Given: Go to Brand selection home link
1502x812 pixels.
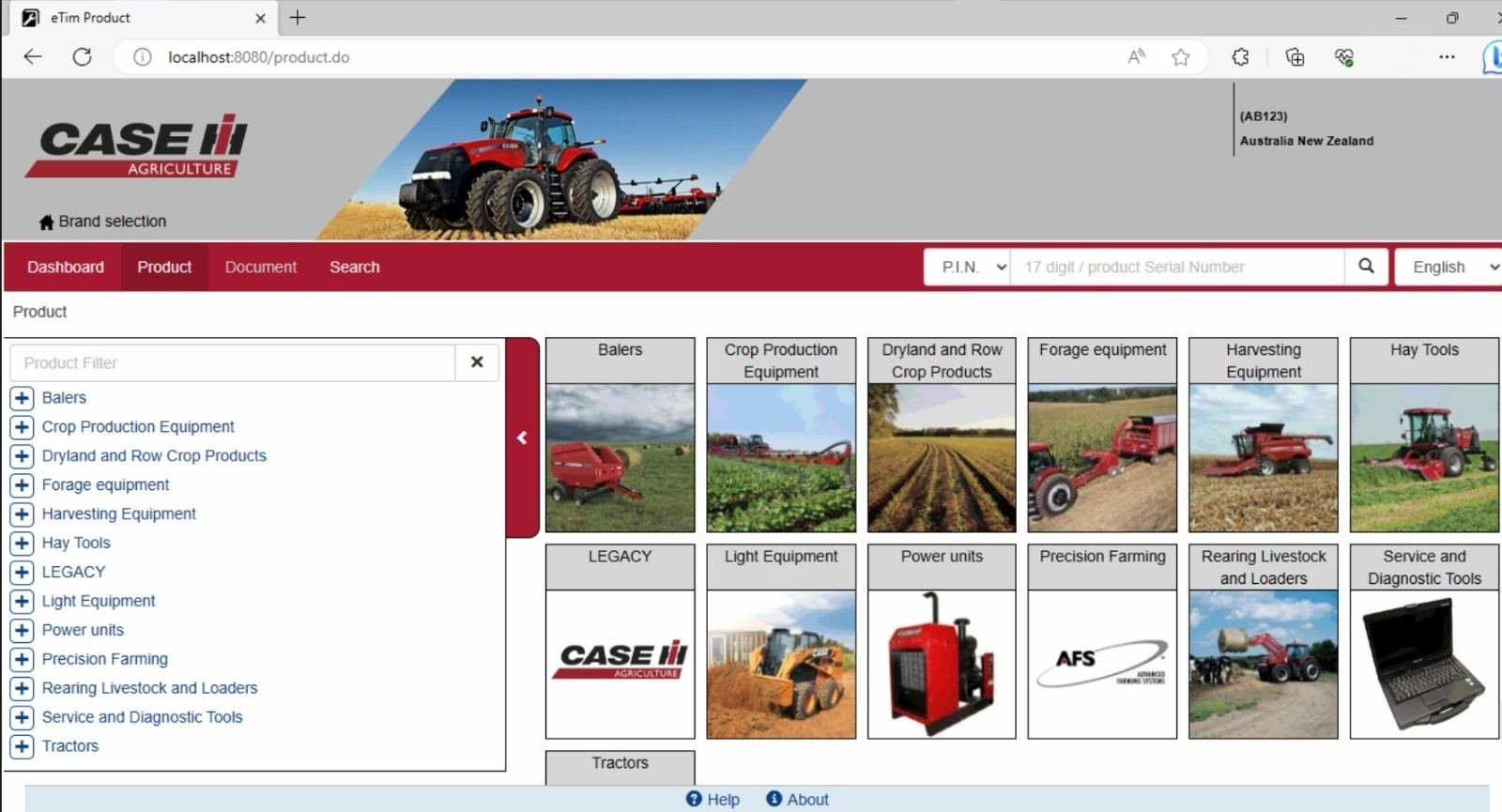Looking at the screenshot, I should pos(102,222).
